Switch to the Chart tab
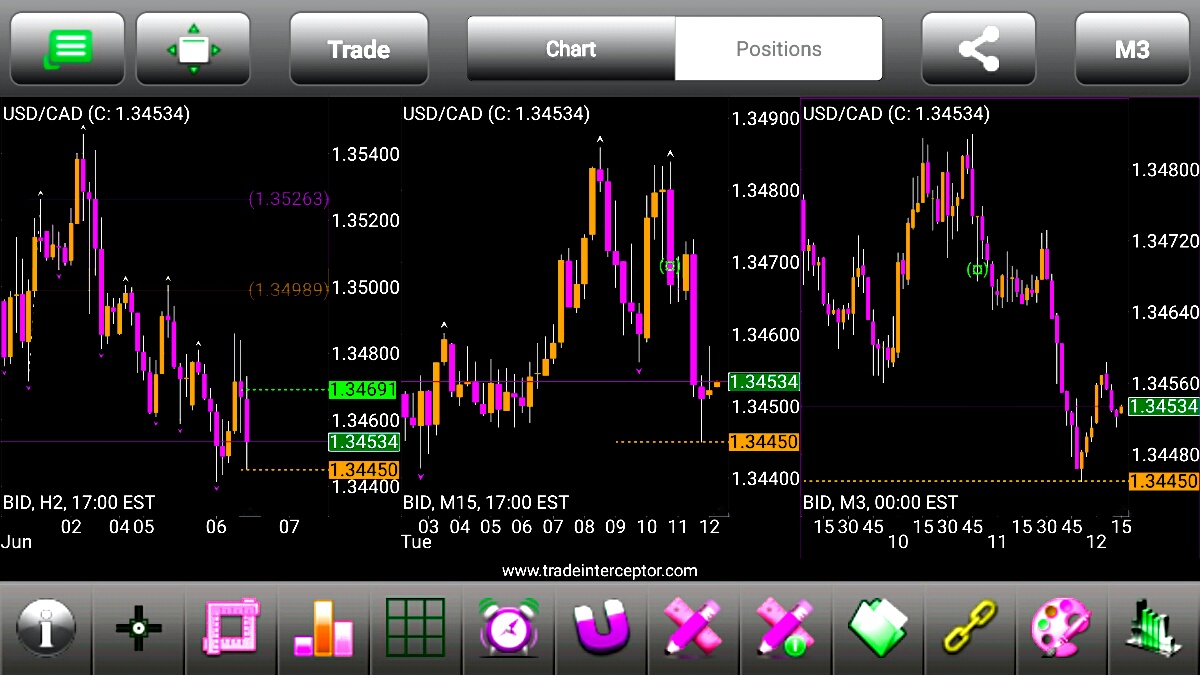The height and width of the screenshot is (675, 1200). pyautogui.click(x=571, y=48)
